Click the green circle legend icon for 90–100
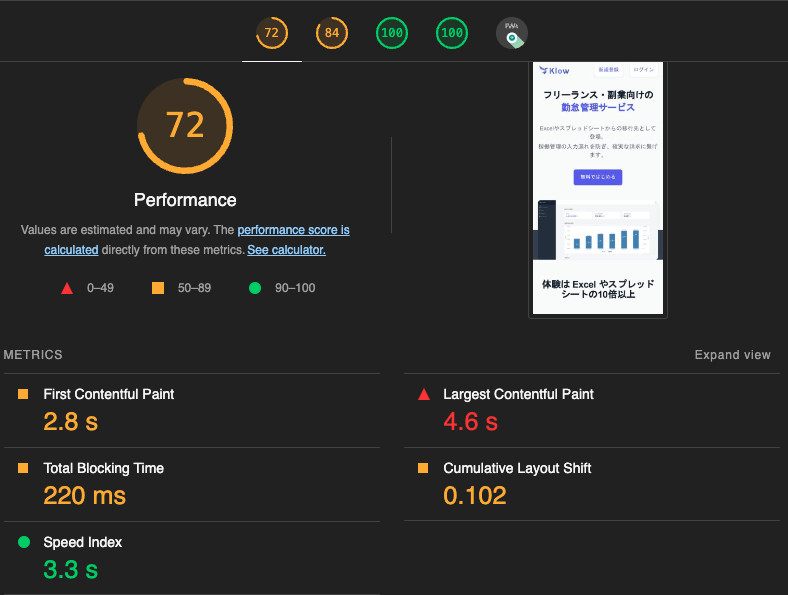The width and height of the screenshot is (788, 595). coord(255,288)
